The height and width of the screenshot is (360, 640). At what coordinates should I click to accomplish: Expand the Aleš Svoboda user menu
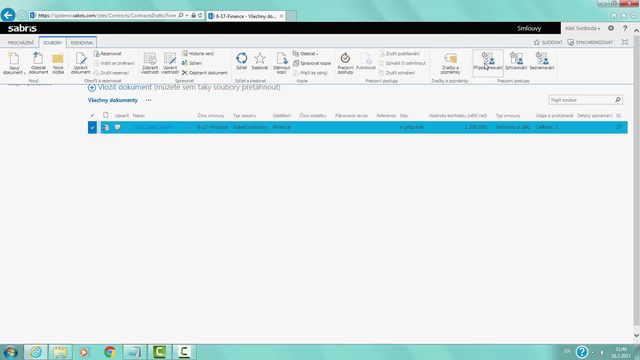click(x=582, y=28)
